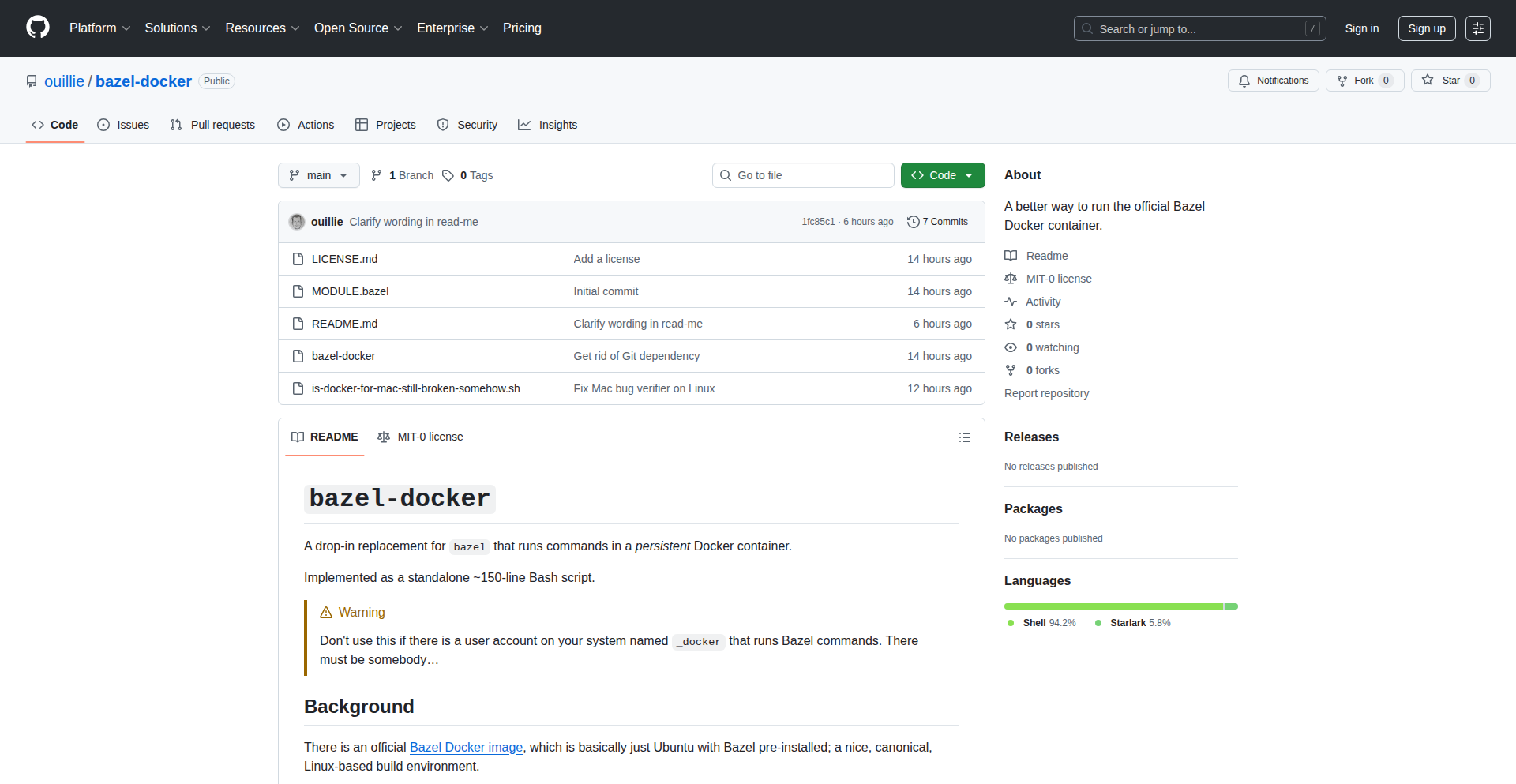1516x784 pixels.
Task: Open the README outline list icon
Action: tap(965, 437)
